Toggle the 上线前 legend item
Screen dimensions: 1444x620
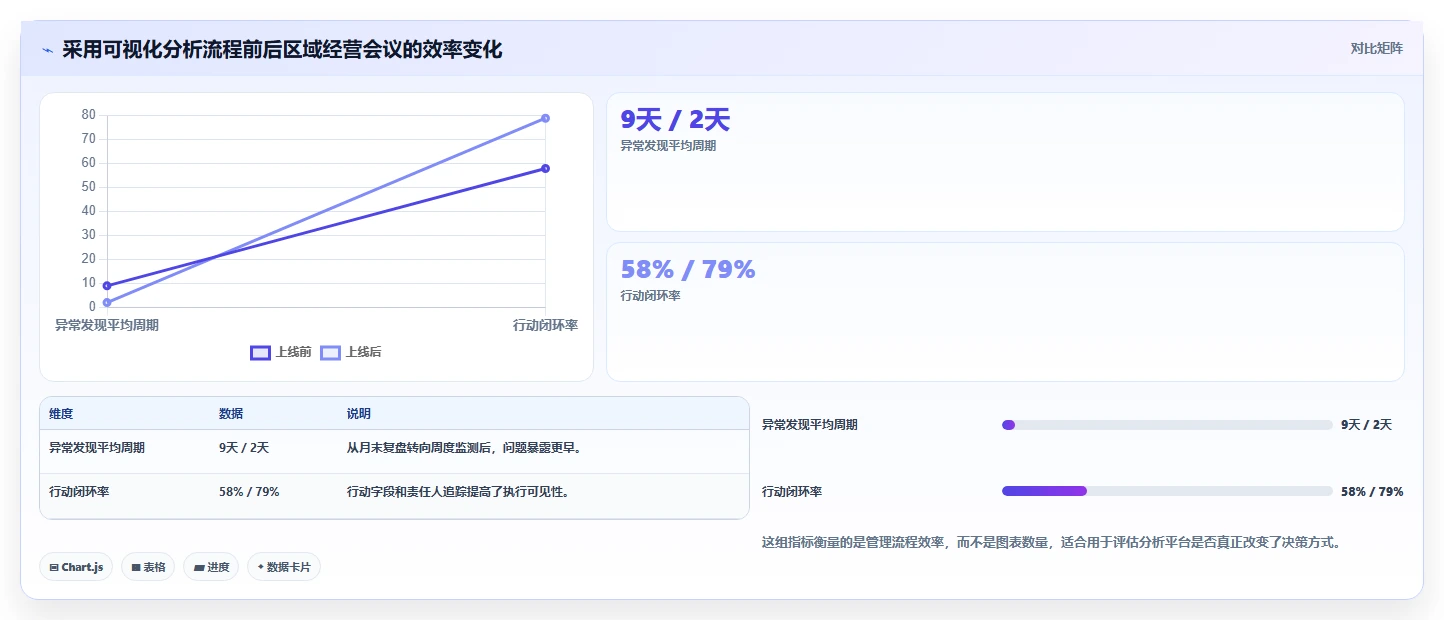[x=281, y=352]
